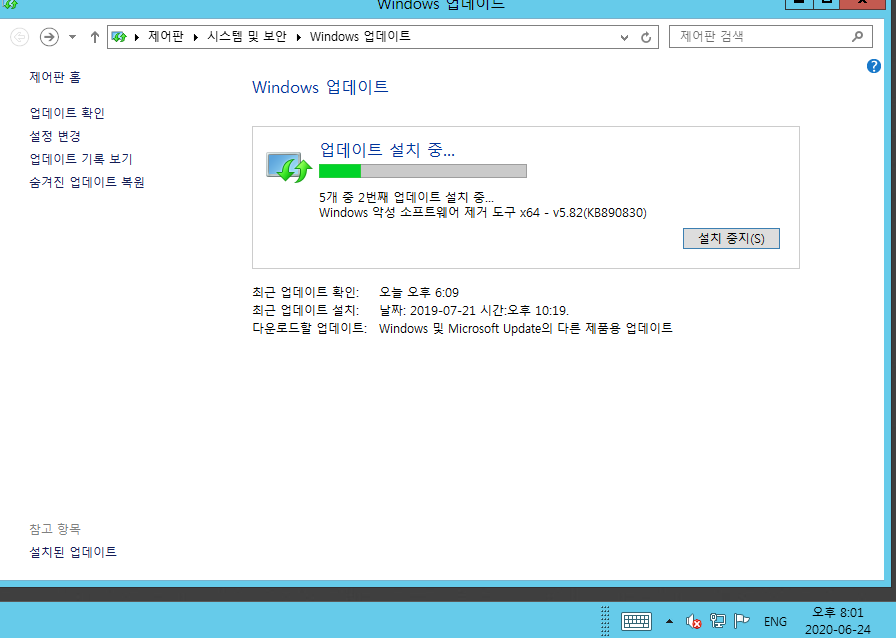
Task: Select 시스템 및 보안 breadcrumb
Action: point(247,37)
